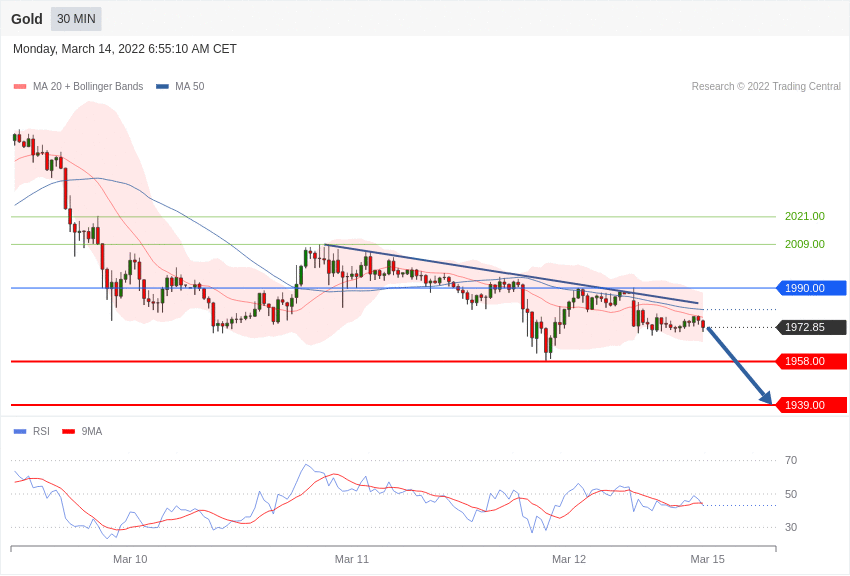
Task: Click the MA 50 legend color swatch
Action: [162, 87]
